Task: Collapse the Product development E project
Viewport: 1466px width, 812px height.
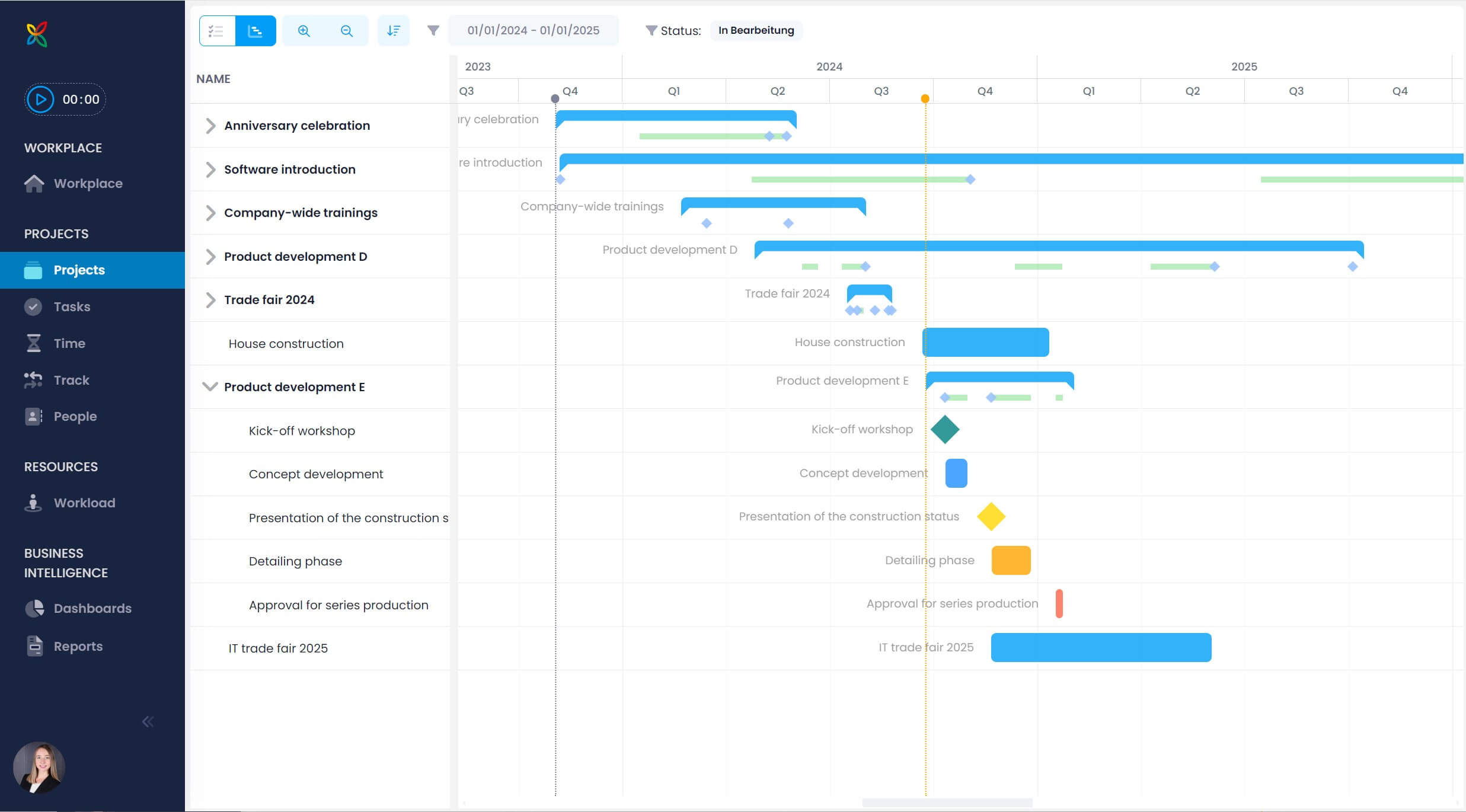Action: click(210, 387)
